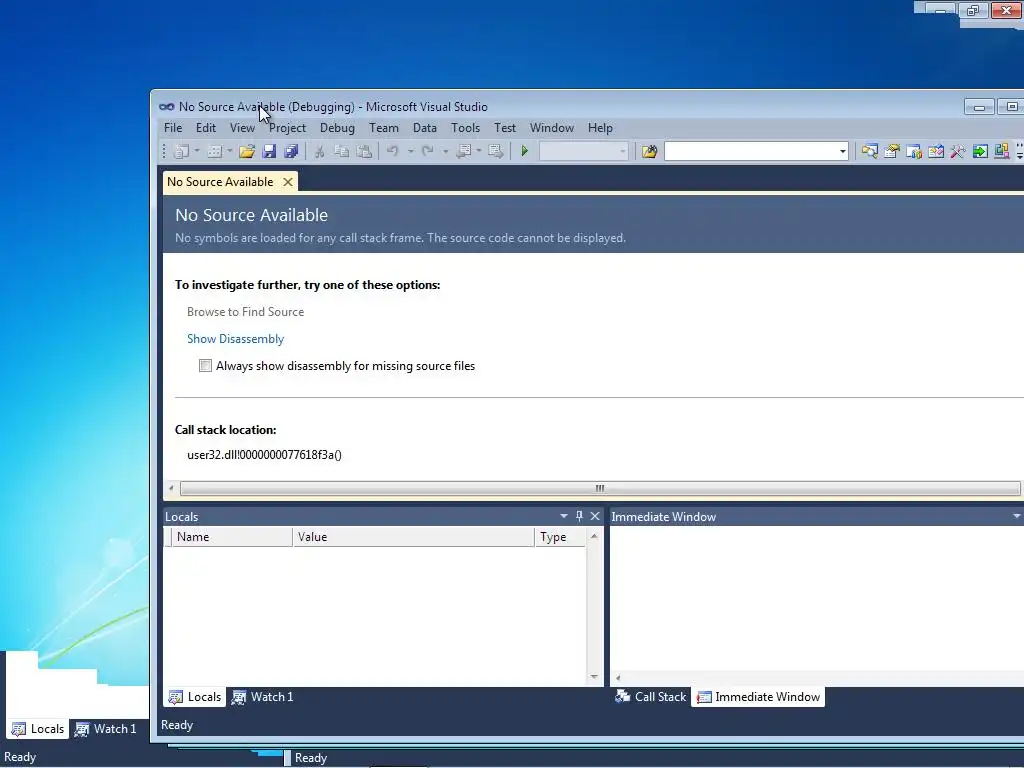The width and height of the screenshot is (1024, 768).
Task: Click the Undo arrow icon
Action: (x=392, y=152)
